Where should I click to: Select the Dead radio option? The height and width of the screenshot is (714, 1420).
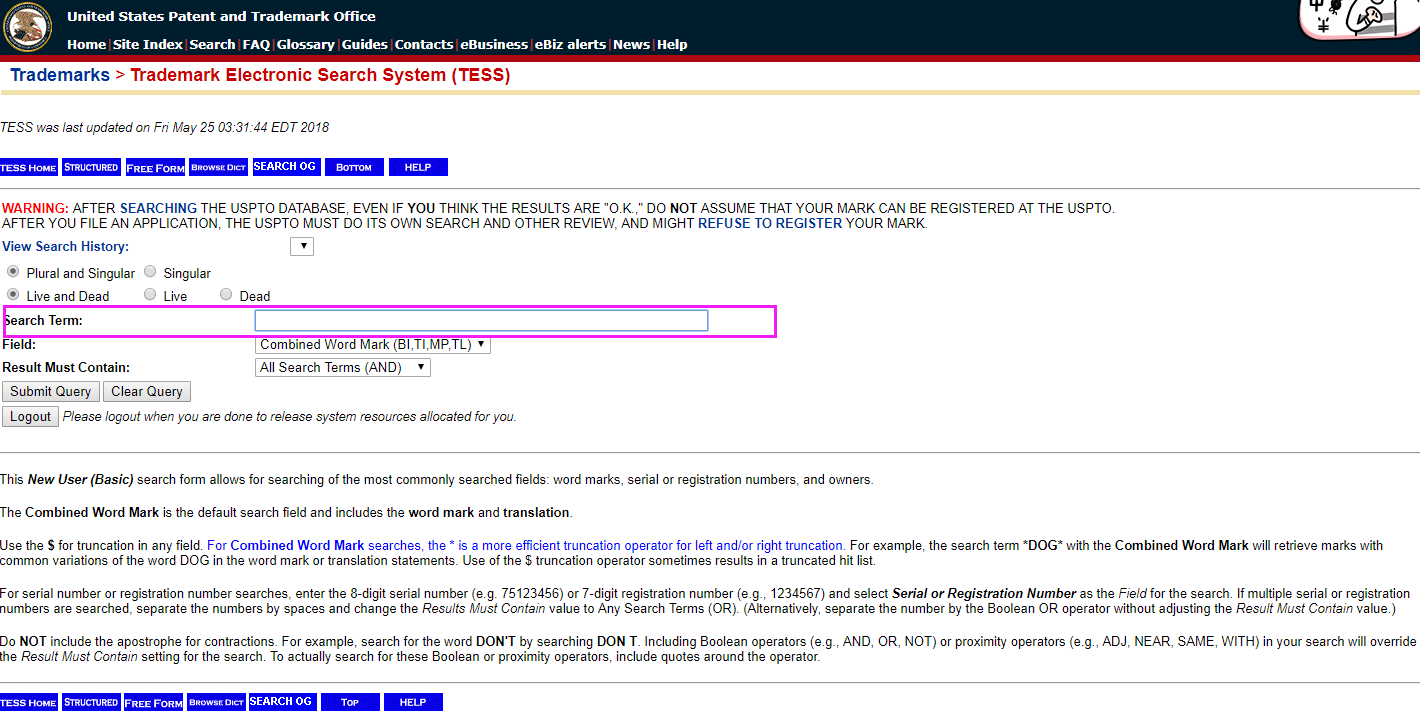click(x=226, y=295)
